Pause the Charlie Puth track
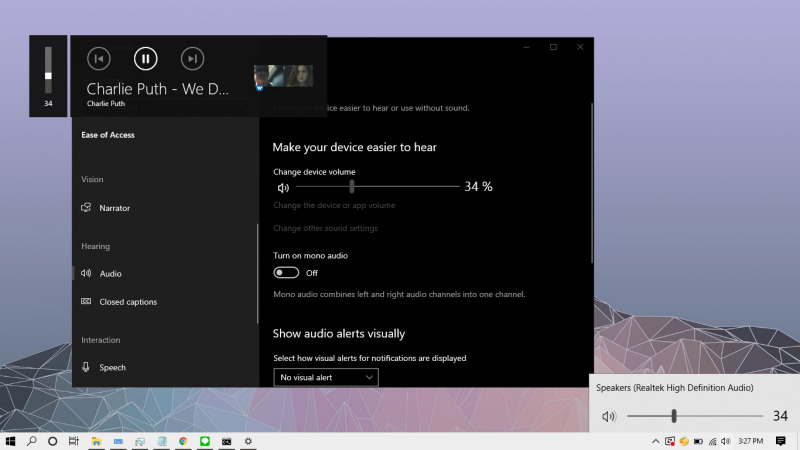The height and width of the screenshot is (450, 800). [145, 59]
